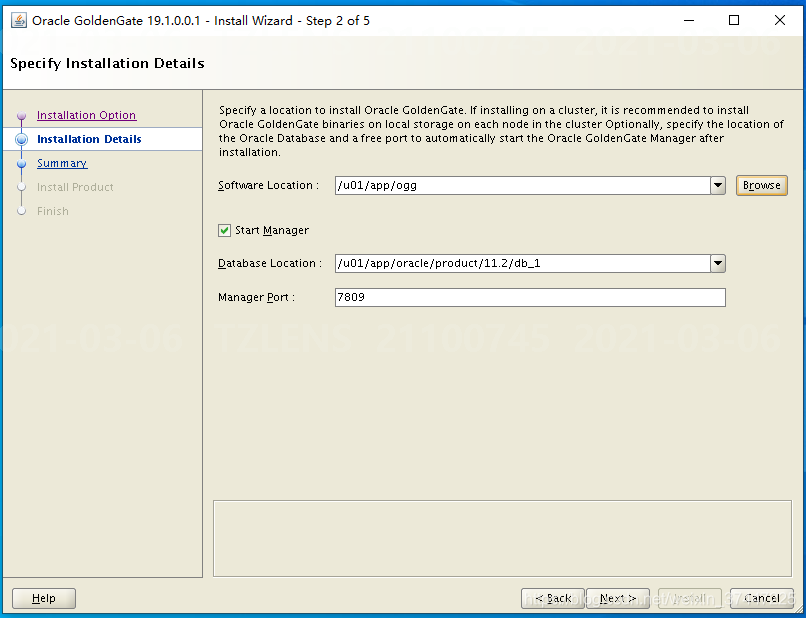806x618 pixels.
Task: Click the Installation Option step bullet
Action: click(21, 116)
